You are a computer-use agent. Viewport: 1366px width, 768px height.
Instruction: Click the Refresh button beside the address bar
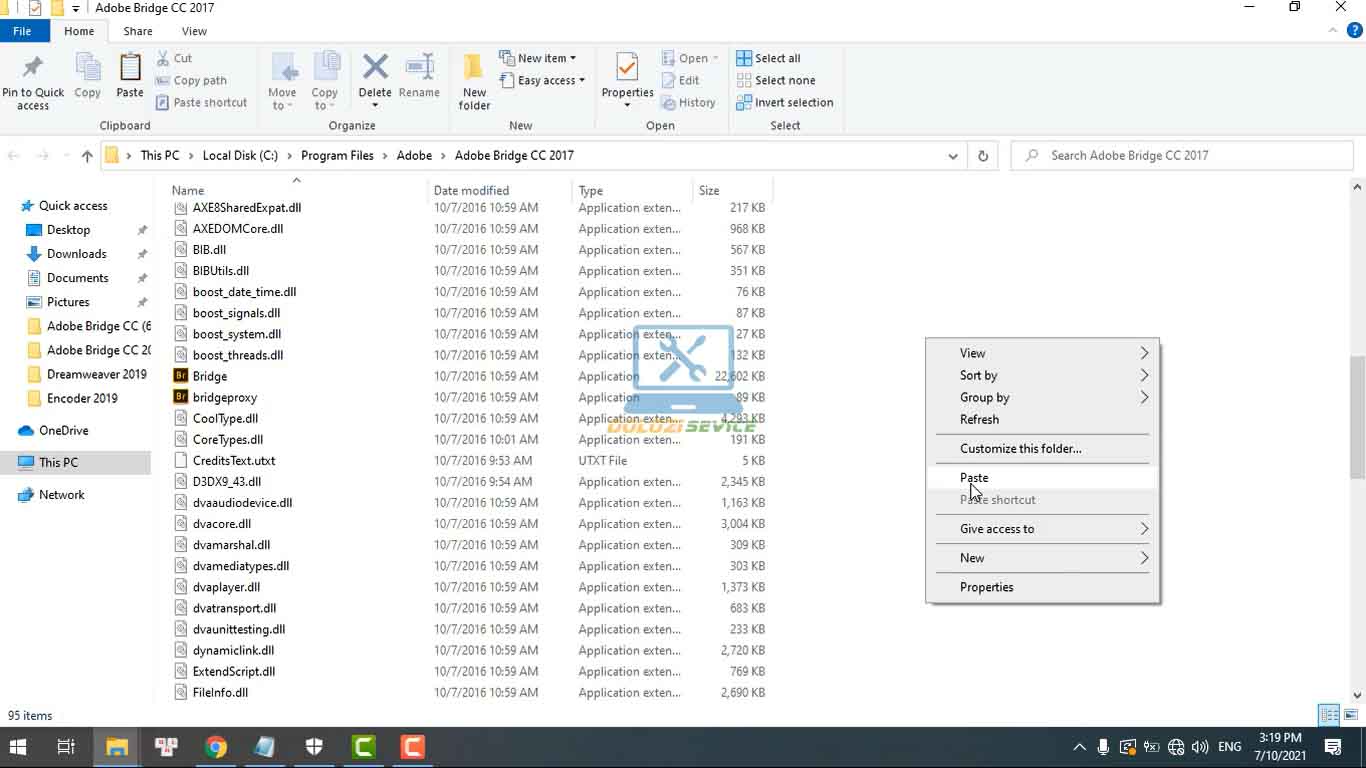(x=983, y=156)
